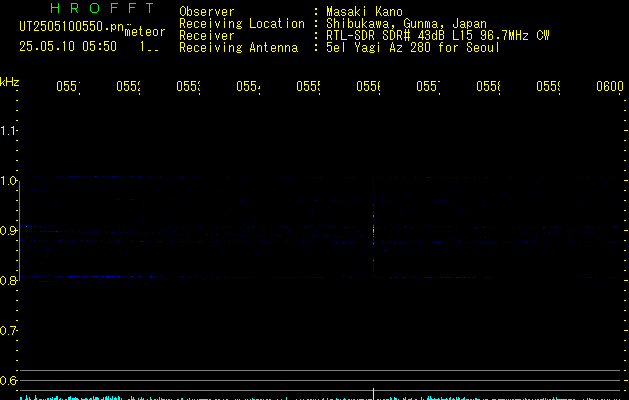
Task: Click the 0554 time axis label
Action: click(x=248, y=86)
